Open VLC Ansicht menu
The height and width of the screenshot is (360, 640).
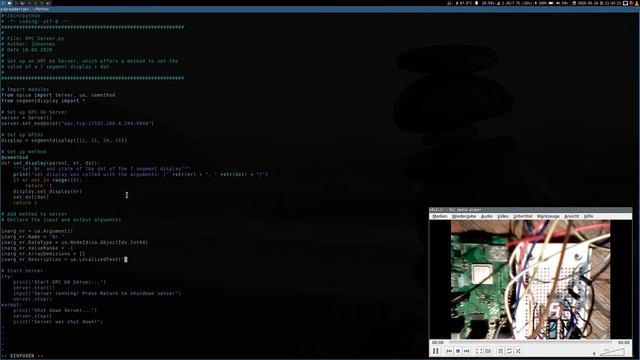coord(571,216)
